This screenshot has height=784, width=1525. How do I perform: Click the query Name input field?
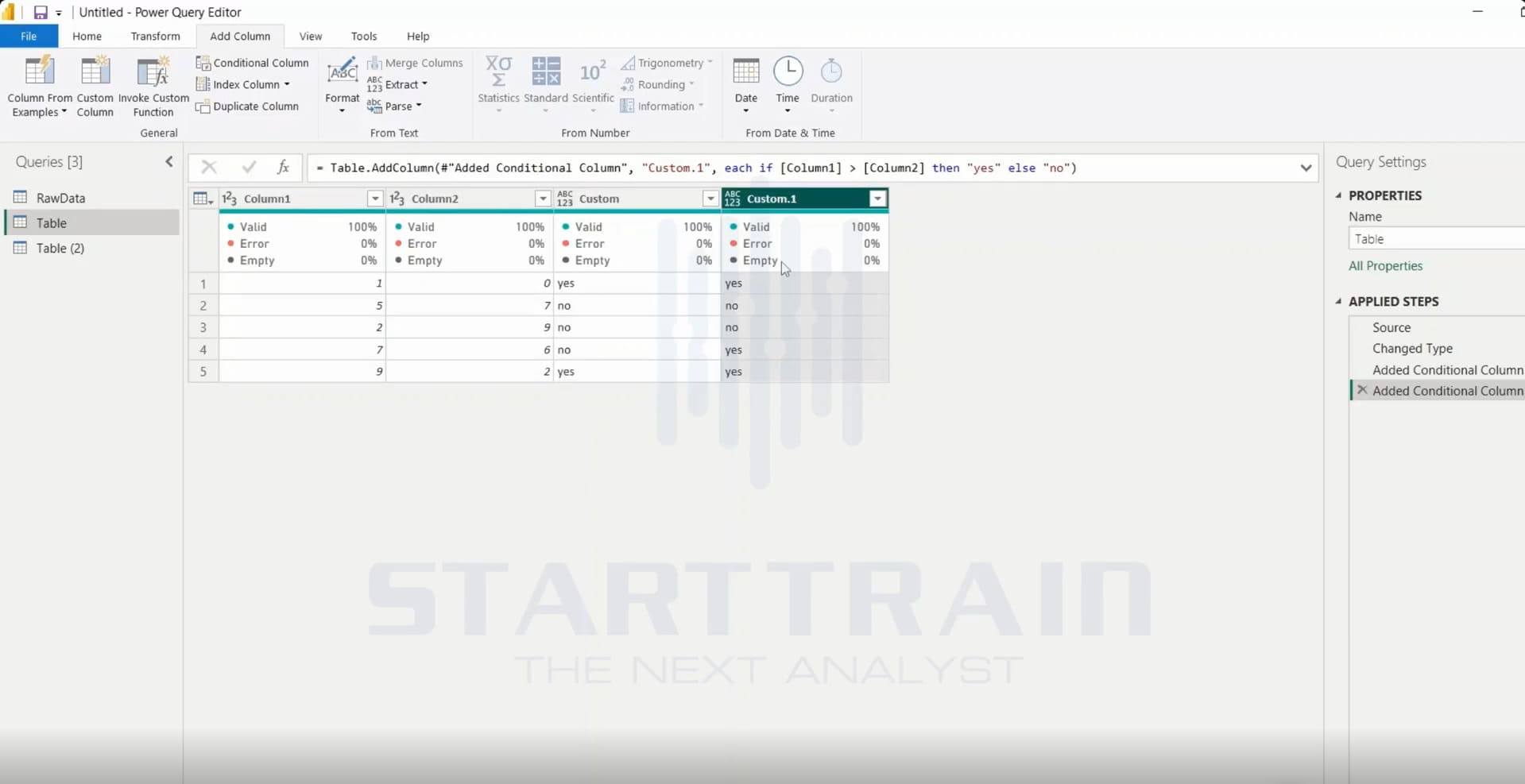[1436, 239]
